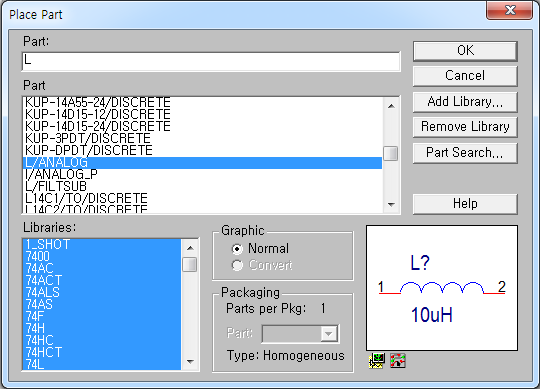
Task: Select the highlighted L/ANALOG part
Action: (x=202, y=162)
